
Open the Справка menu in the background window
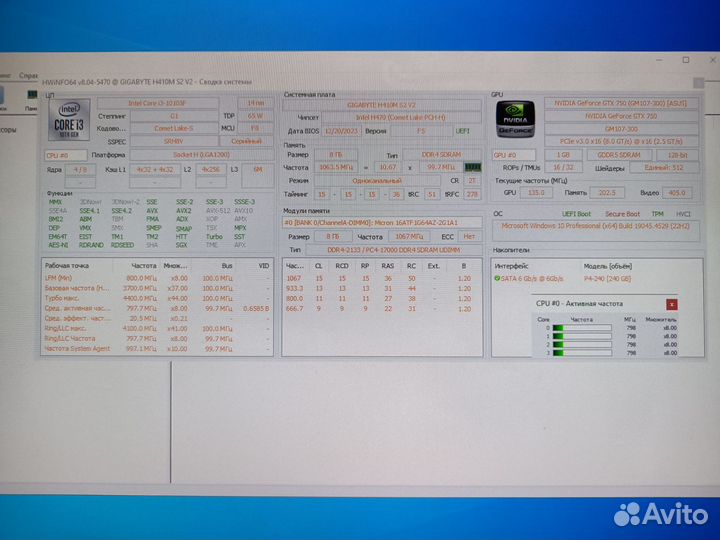coord(28,75)
